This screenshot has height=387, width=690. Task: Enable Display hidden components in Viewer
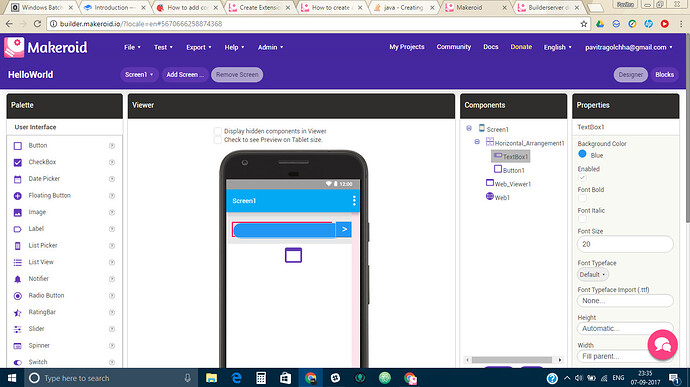(217, 131)
